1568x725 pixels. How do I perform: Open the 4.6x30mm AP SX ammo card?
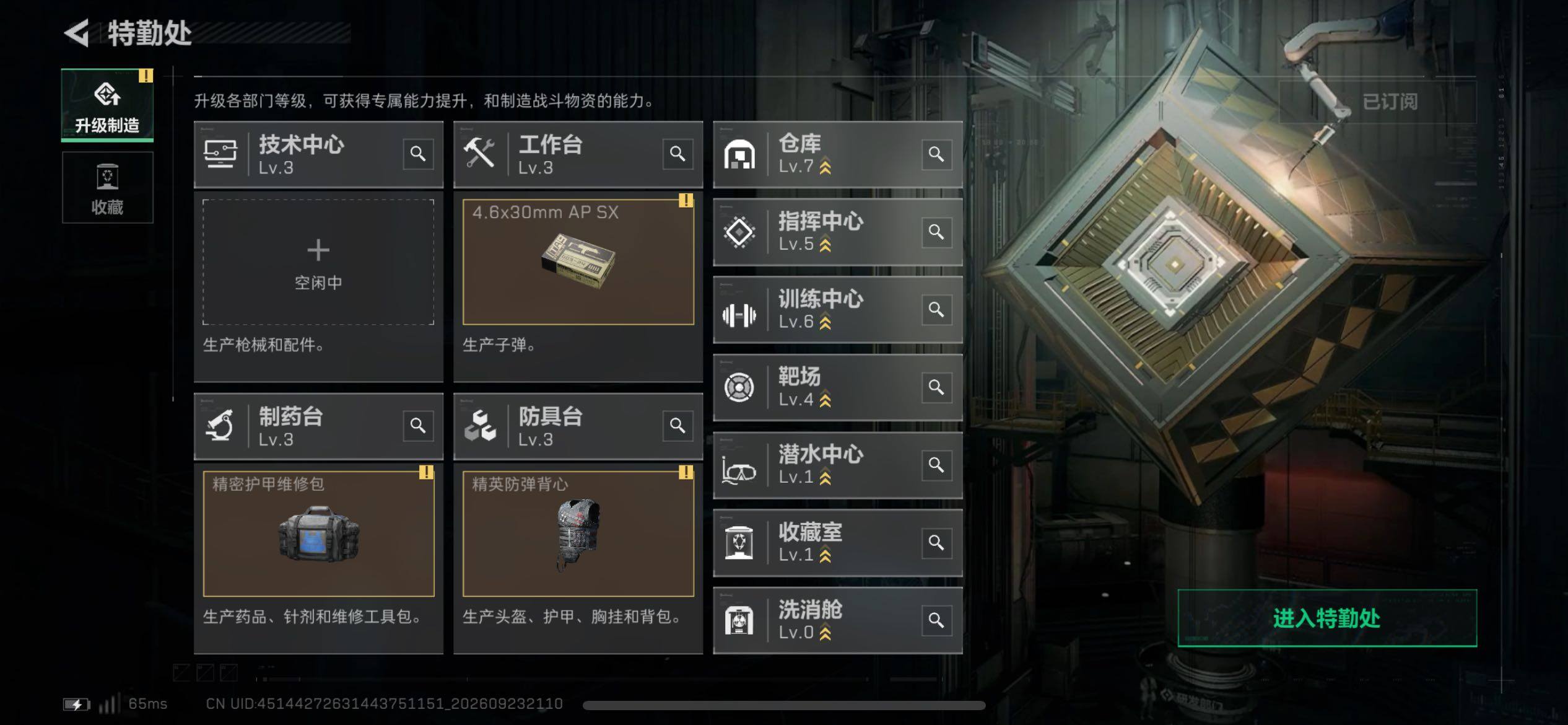pos(578,262)
